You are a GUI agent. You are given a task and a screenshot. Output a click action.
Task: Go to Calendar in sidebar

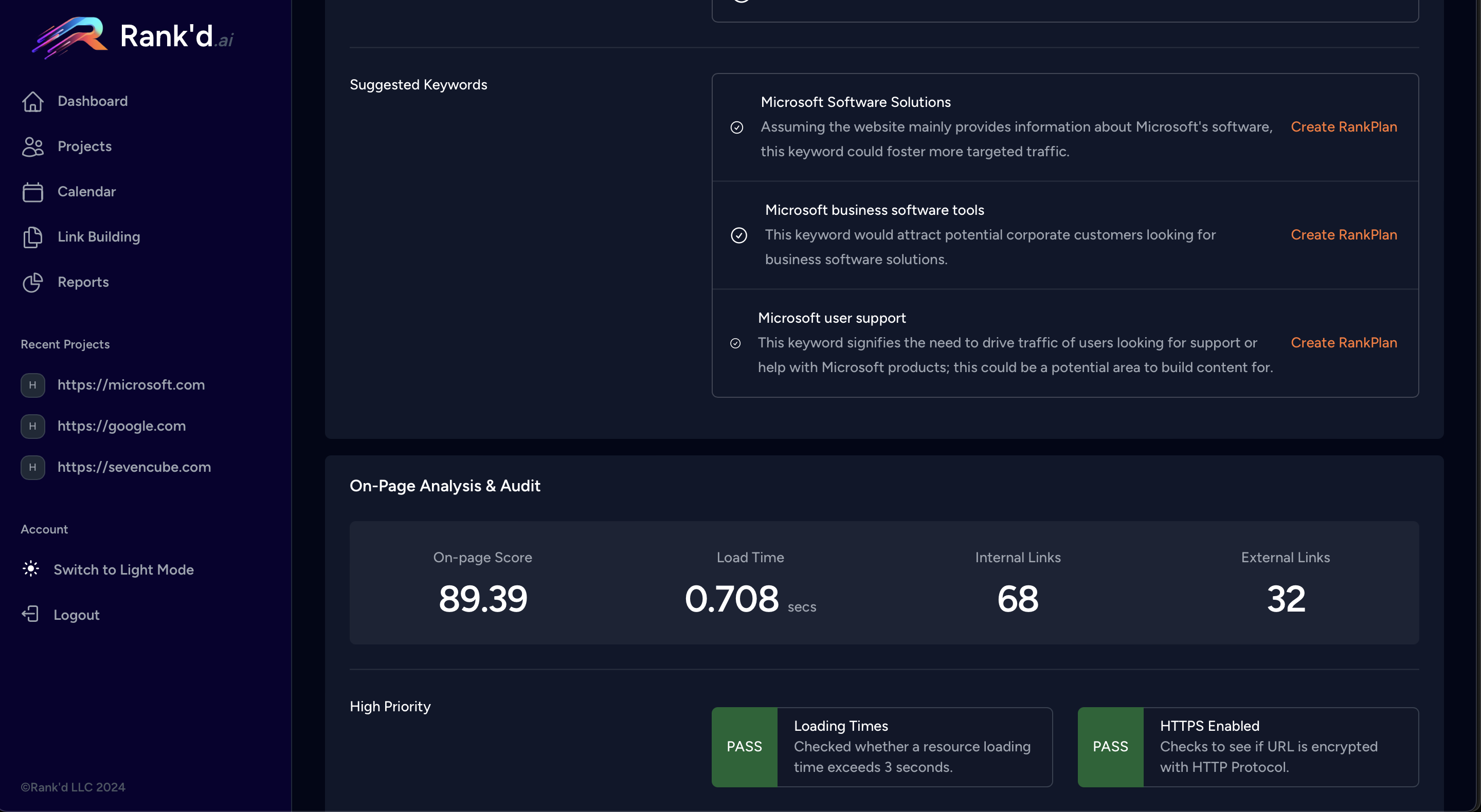(86, 192)
